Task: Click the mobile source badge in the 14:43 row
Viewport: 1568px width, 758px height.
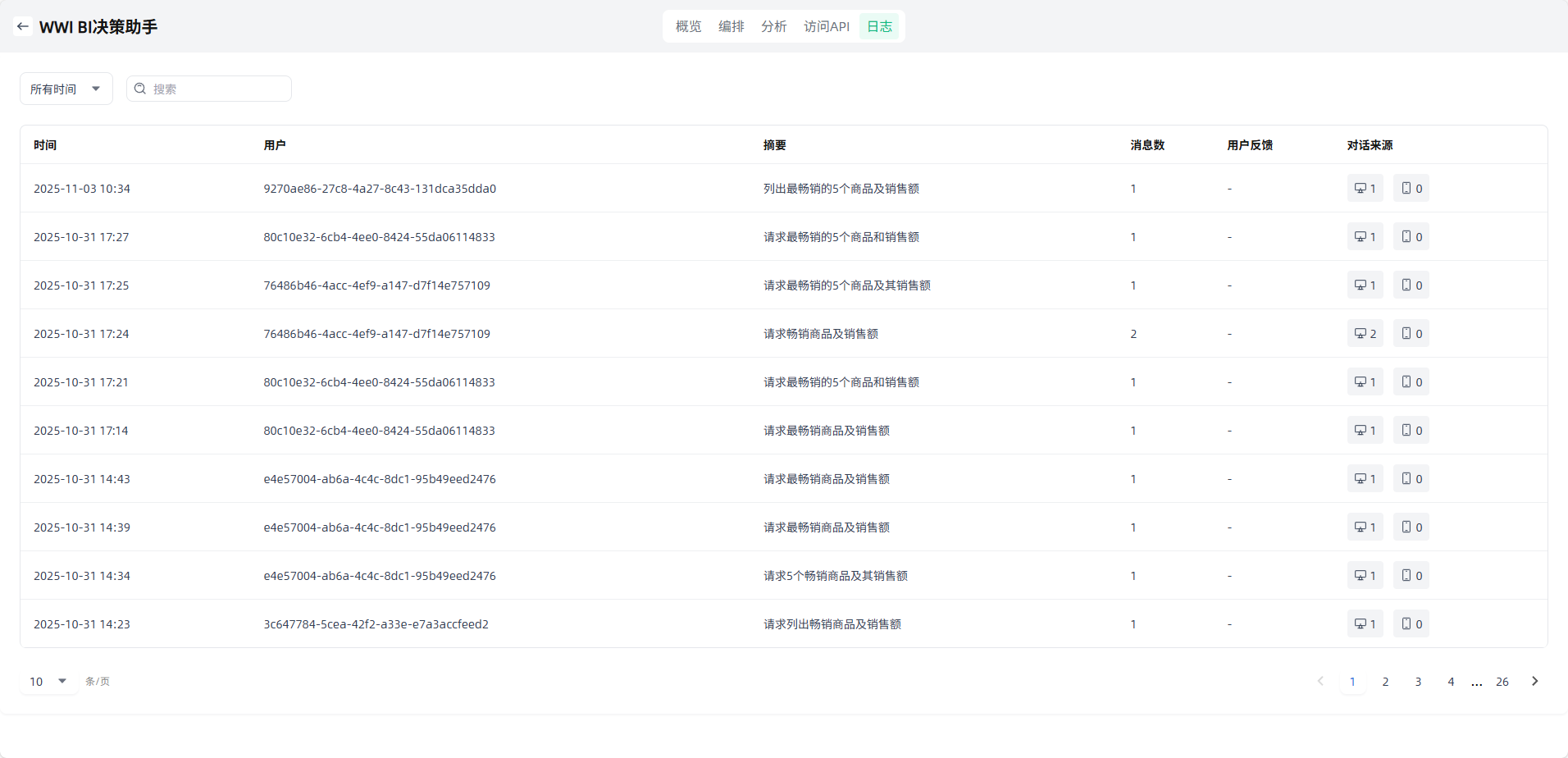Action: 1411,479
